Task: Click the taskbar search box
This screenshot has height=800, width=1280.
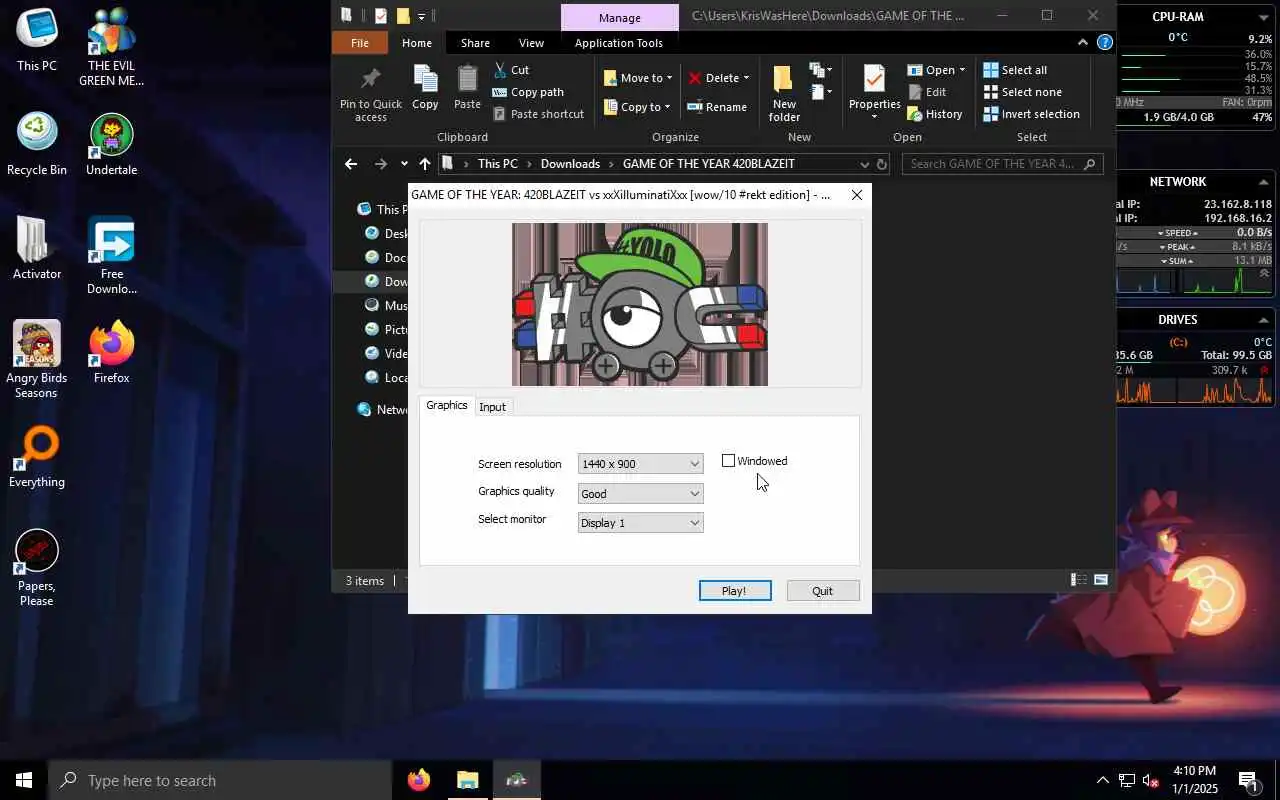Action: pyautogui.click(x=220, y=780)
